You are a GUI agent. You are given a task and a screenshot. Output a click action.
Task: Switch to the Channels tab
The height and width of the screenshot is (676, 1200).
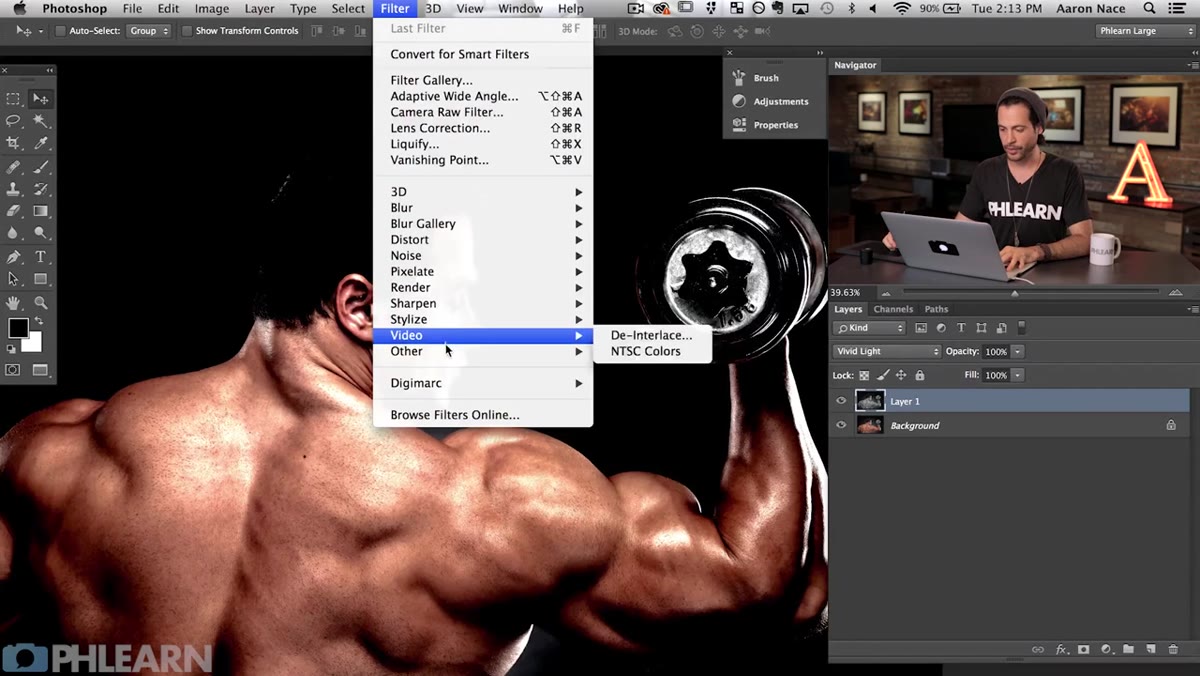click(x=893, y=309)
